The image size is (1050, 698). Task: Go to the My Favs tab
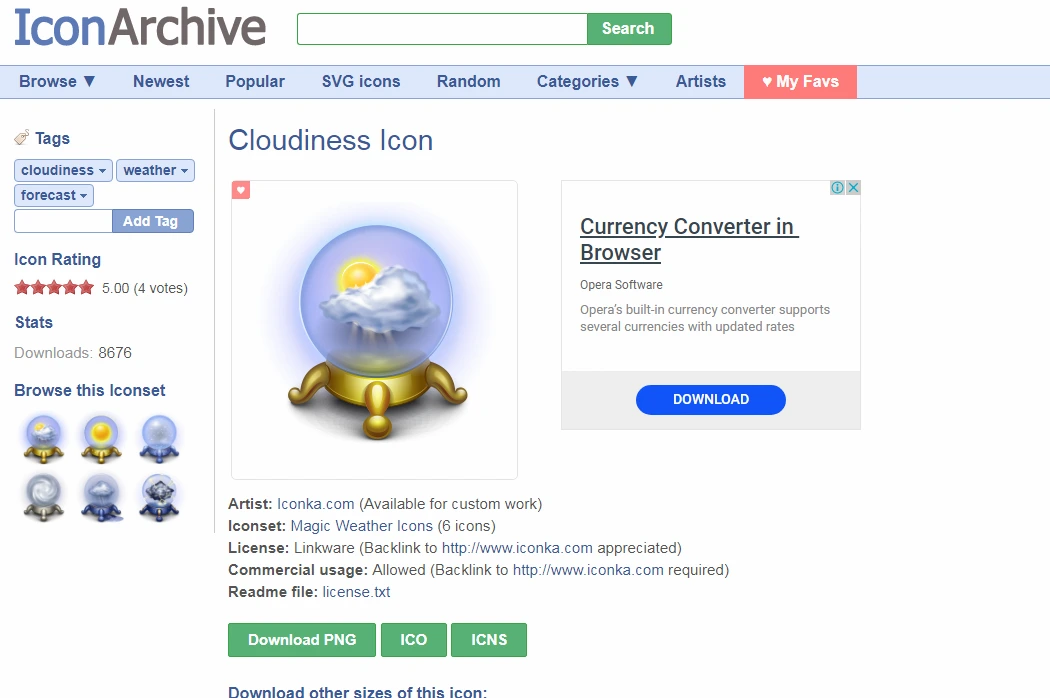click(800, 82)
